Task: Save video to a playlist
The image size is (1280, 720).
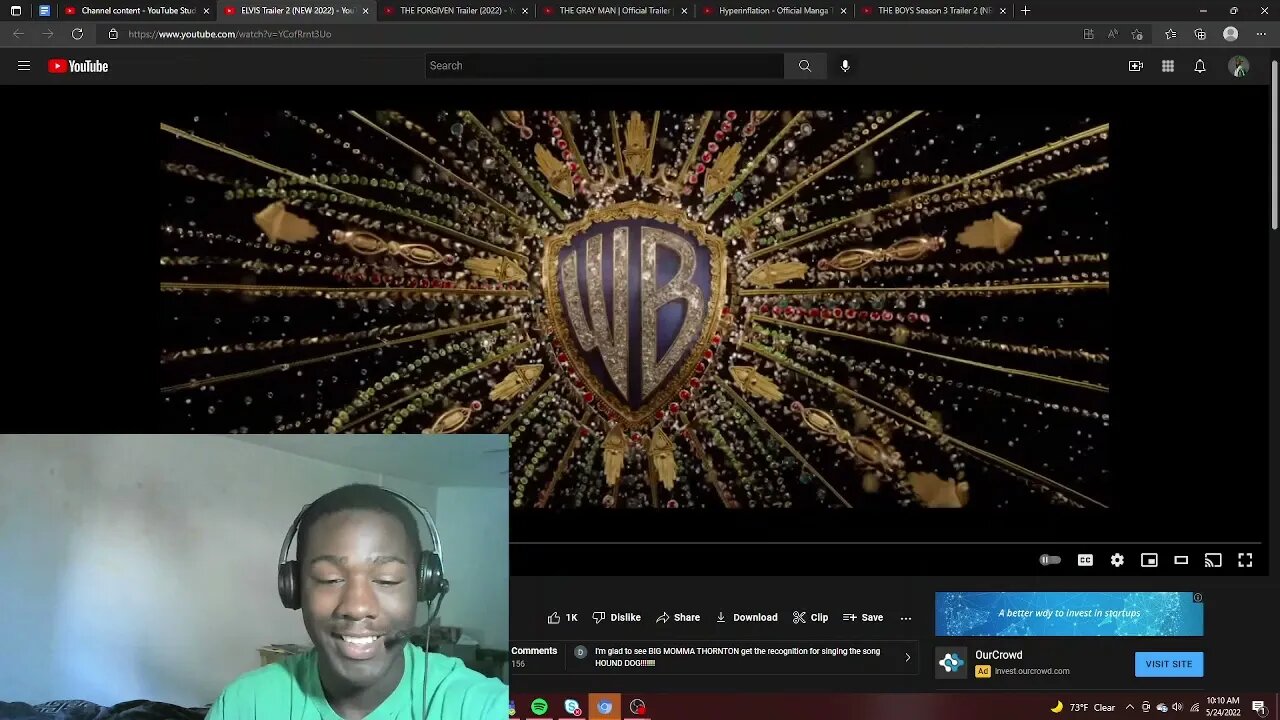Action: (862, 618)
